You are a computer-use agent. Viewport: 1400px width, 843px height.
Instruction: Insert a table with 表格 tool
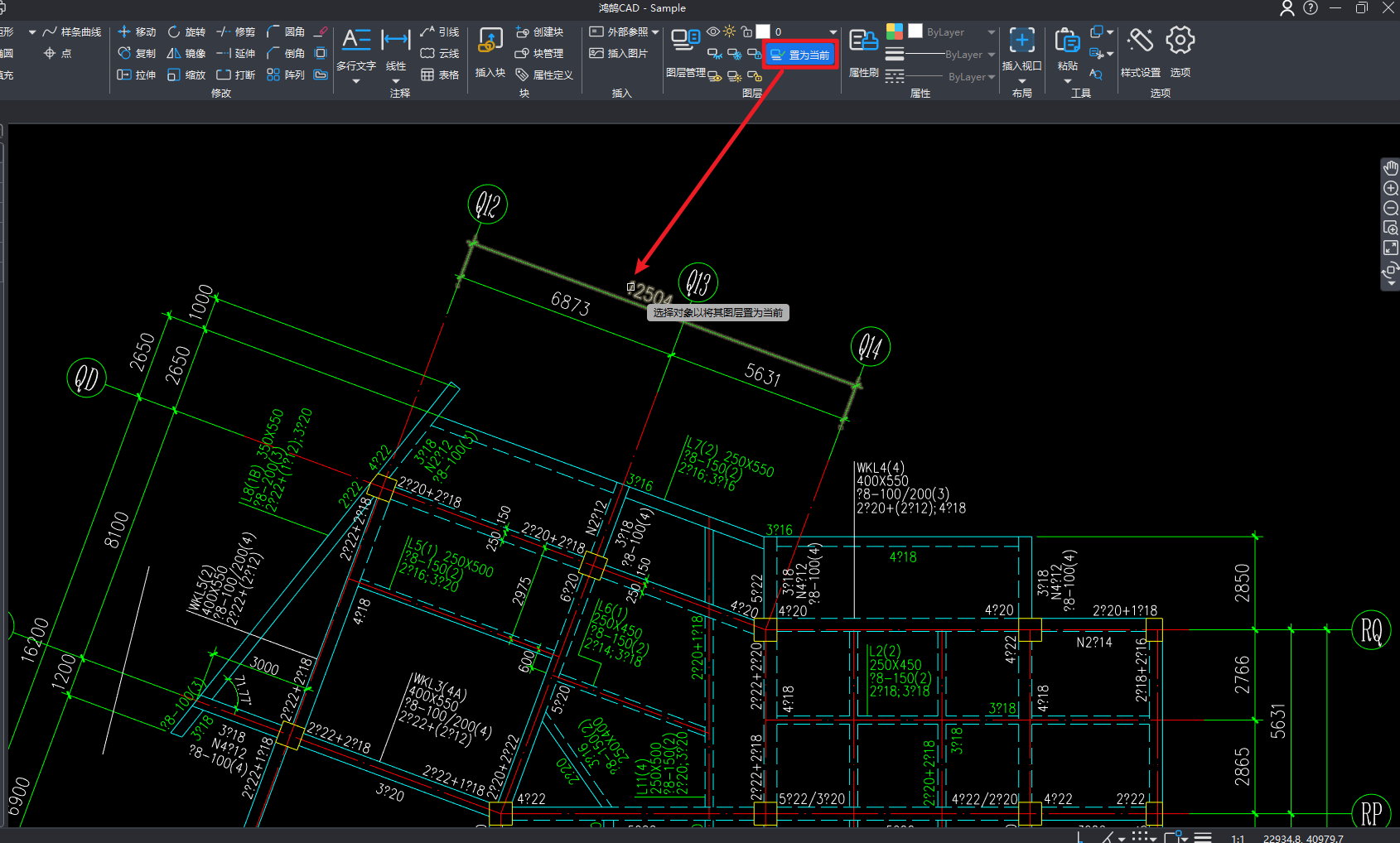coord(440,75)
